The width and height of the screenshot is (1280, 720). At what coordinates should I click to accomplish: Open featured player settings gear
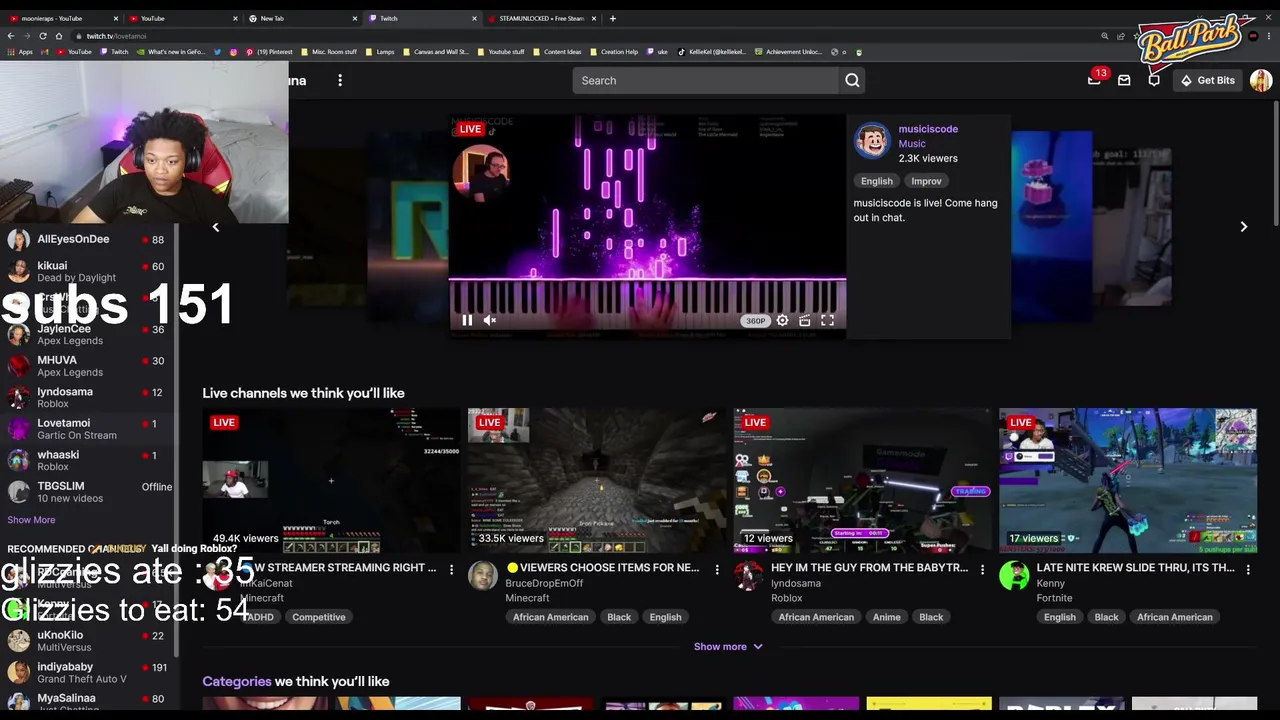[782, 320]
